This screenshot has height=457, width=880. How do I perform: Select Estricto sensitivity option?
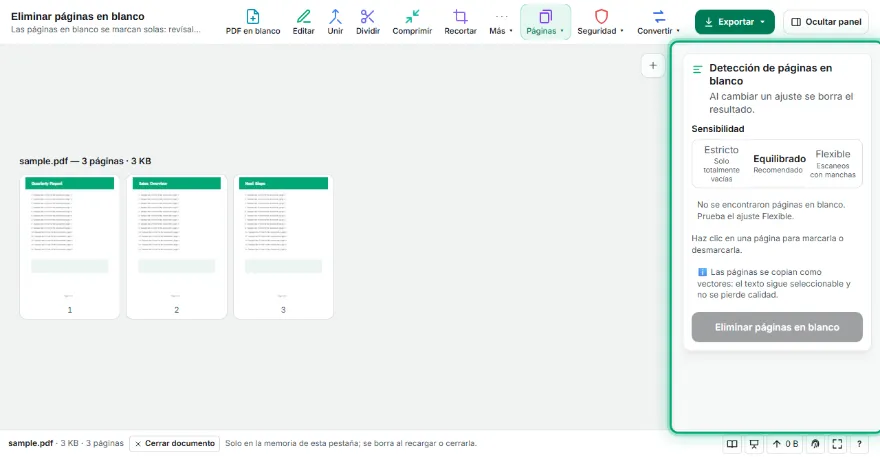(x=721, y=163)
